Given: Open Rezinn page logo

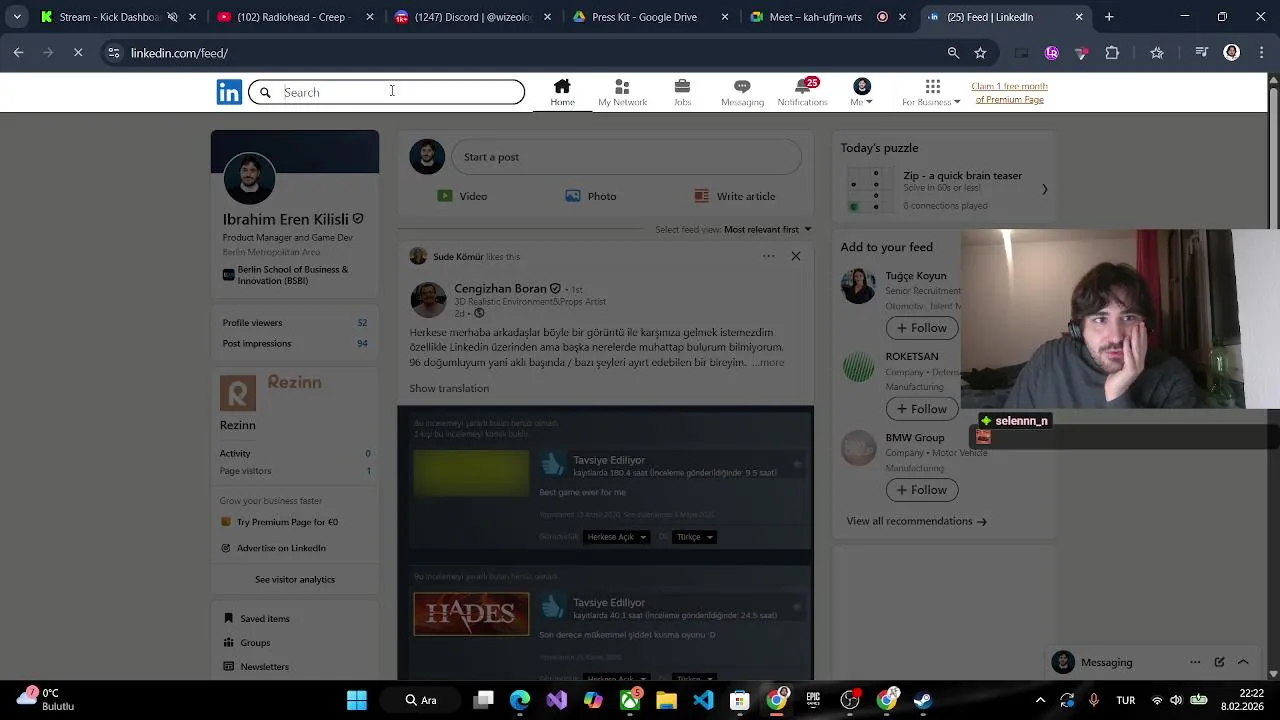Looking at the screenshot, I should [x=238, y=393].
